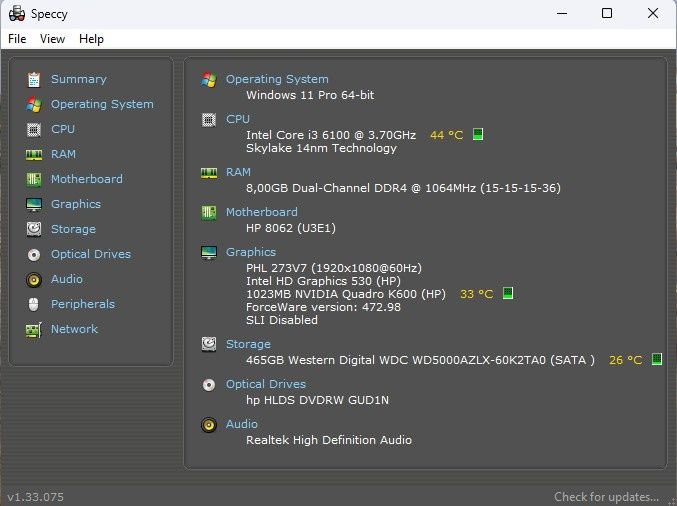Click the green CPU temperature indicator

click(478, 134)
